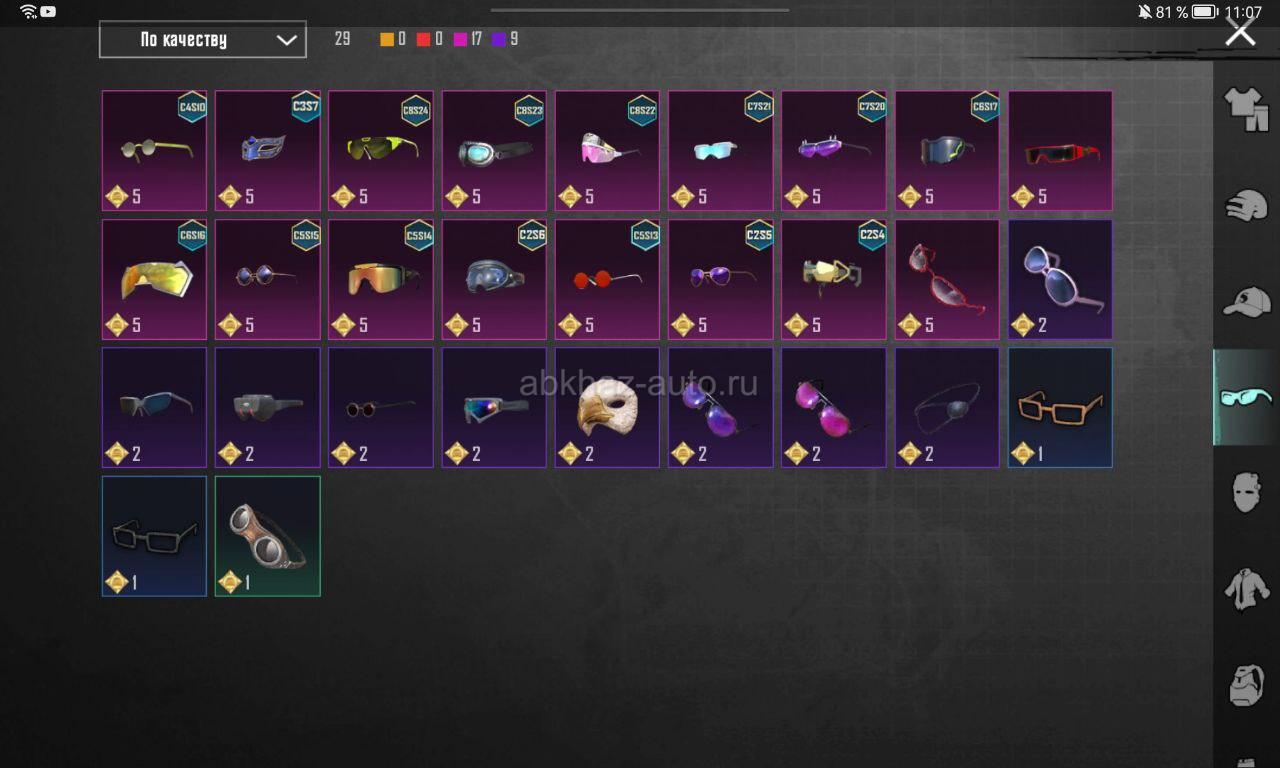The width and height of the screenshot is (1280, 768).
Task: Select the C4S10 round yellow glasses
Action: (x=154, y=150)
